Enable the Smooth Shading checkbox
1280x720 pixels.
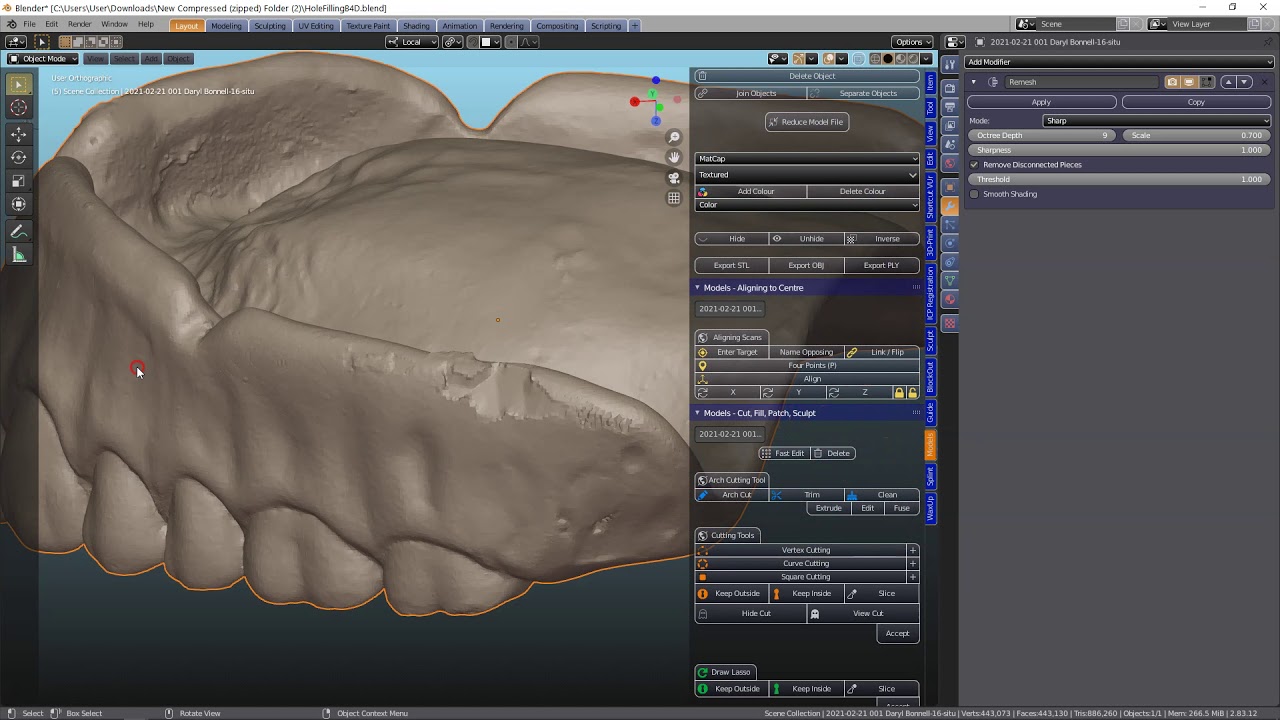point(974,194)
